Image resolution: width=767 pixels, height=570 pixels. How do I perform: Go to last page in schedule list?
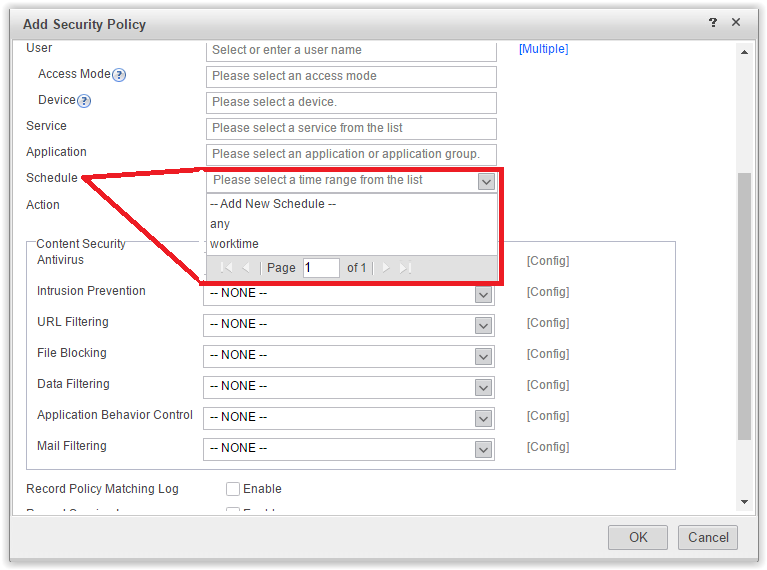[405, 268]
